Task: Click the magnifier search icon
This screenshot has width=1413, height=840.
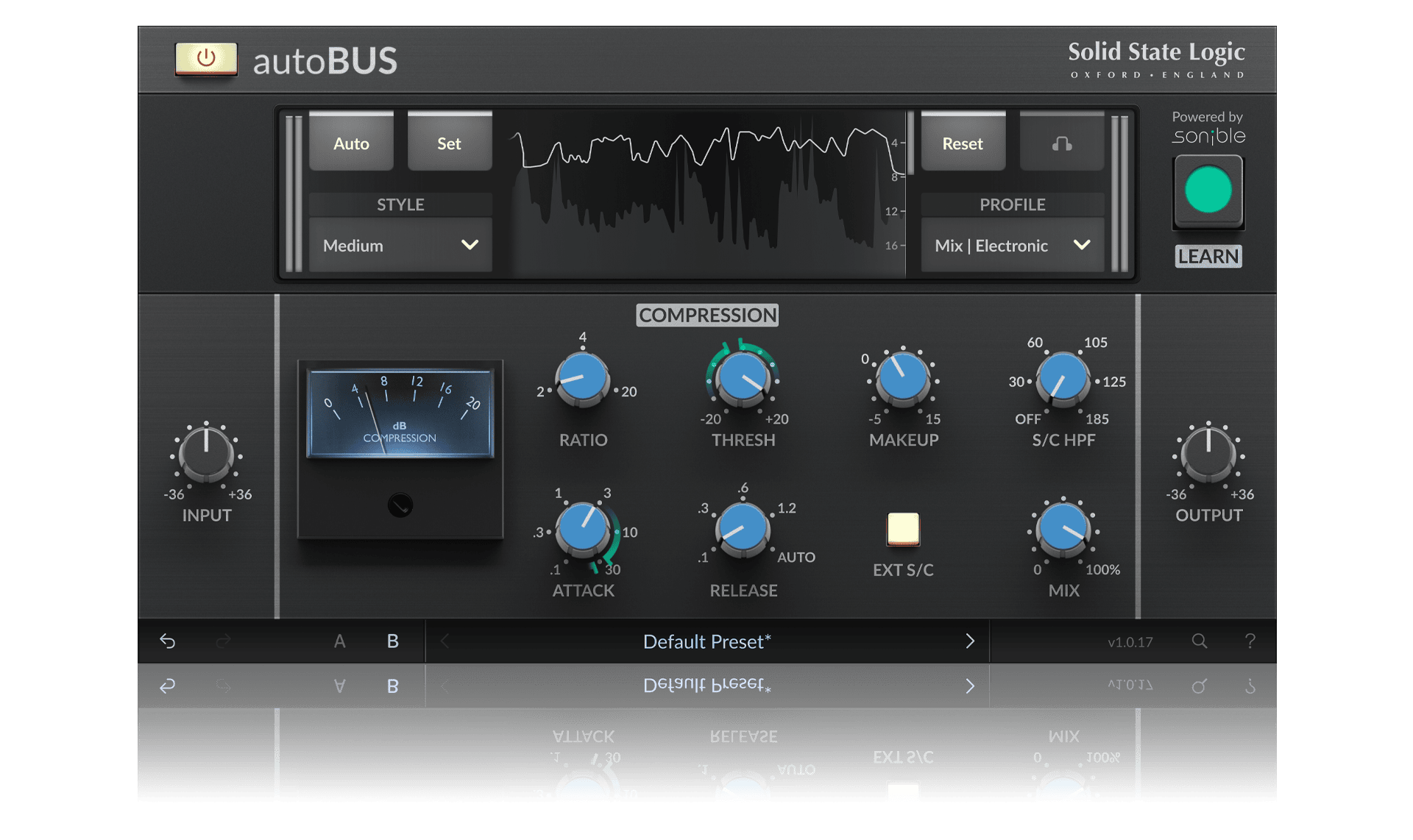Action: tap(1200, 641)
